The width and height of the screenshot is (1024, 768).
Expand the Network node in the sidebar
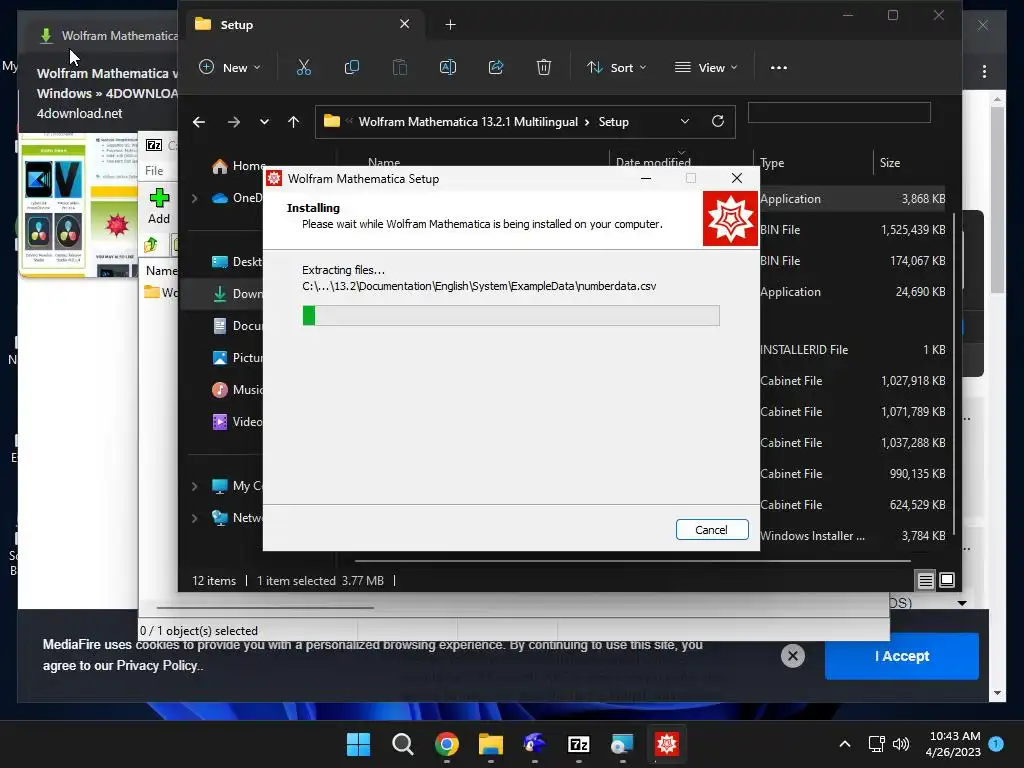click(194, 518)
